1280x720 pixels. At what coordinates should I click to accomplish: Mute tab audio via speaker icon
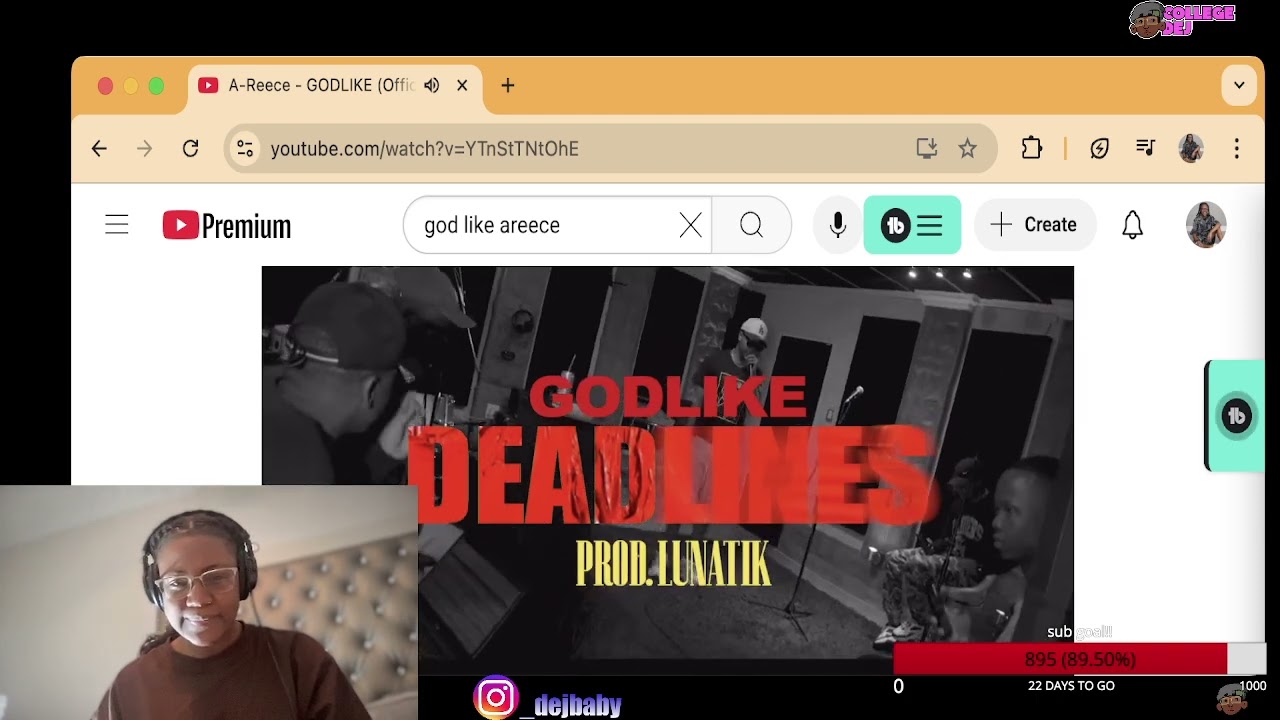432,86
